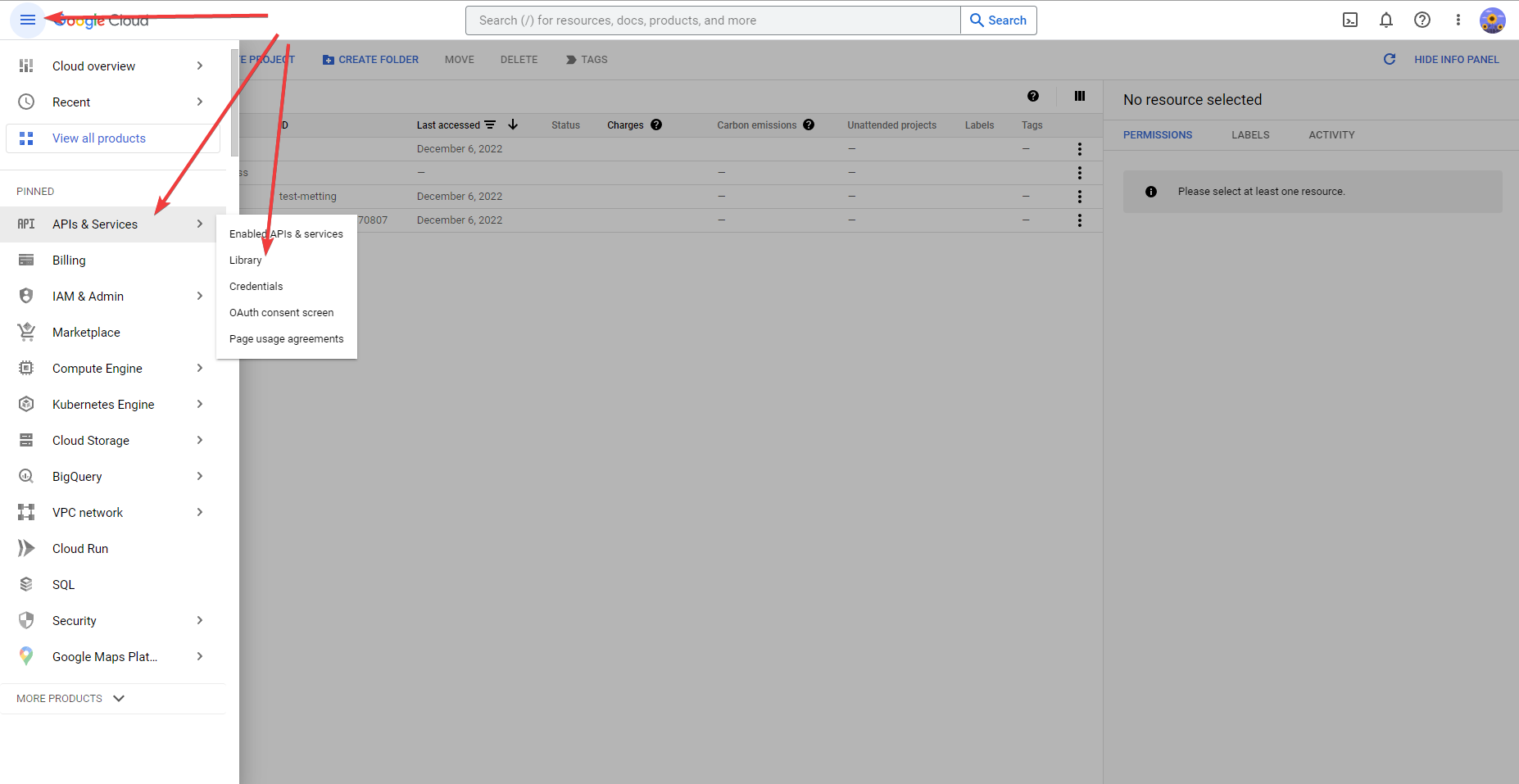Click the Search button
The image size is (1519, 784).
(998, 20)
